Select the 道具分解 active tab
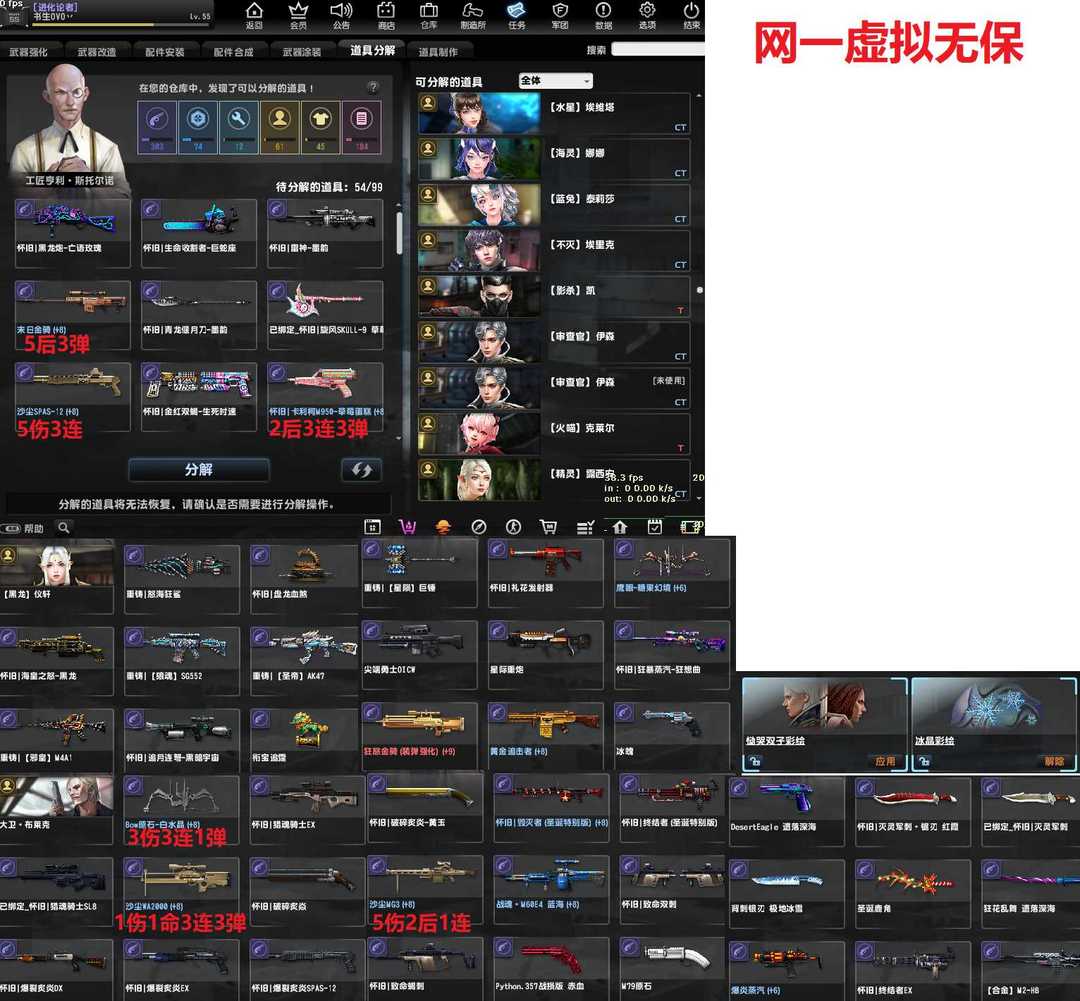Screen dimensions: 1080x1001 [x=373, y=50]
